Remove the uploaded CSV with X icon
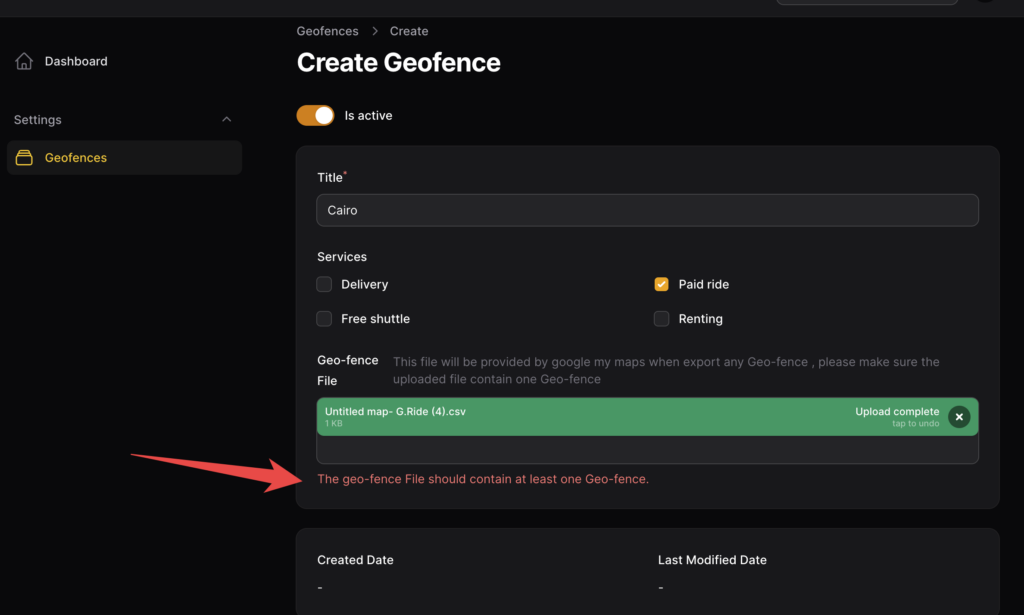Screen dimensions: 1024x615 (x=958, y=417)
